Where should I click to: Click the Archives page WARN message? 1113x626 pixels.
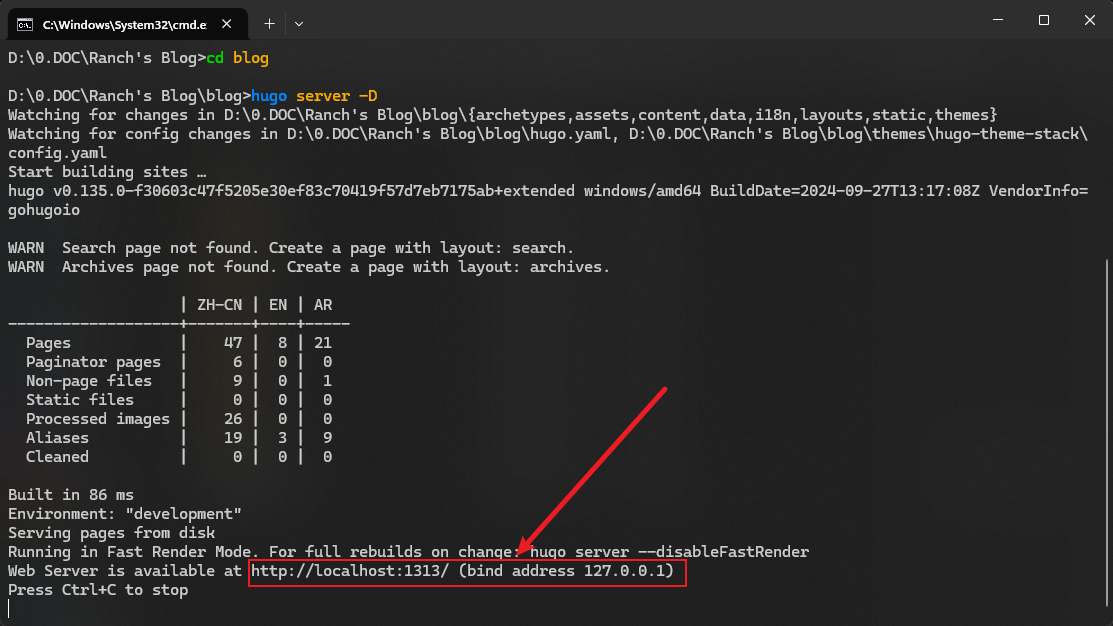pos(308,267)
